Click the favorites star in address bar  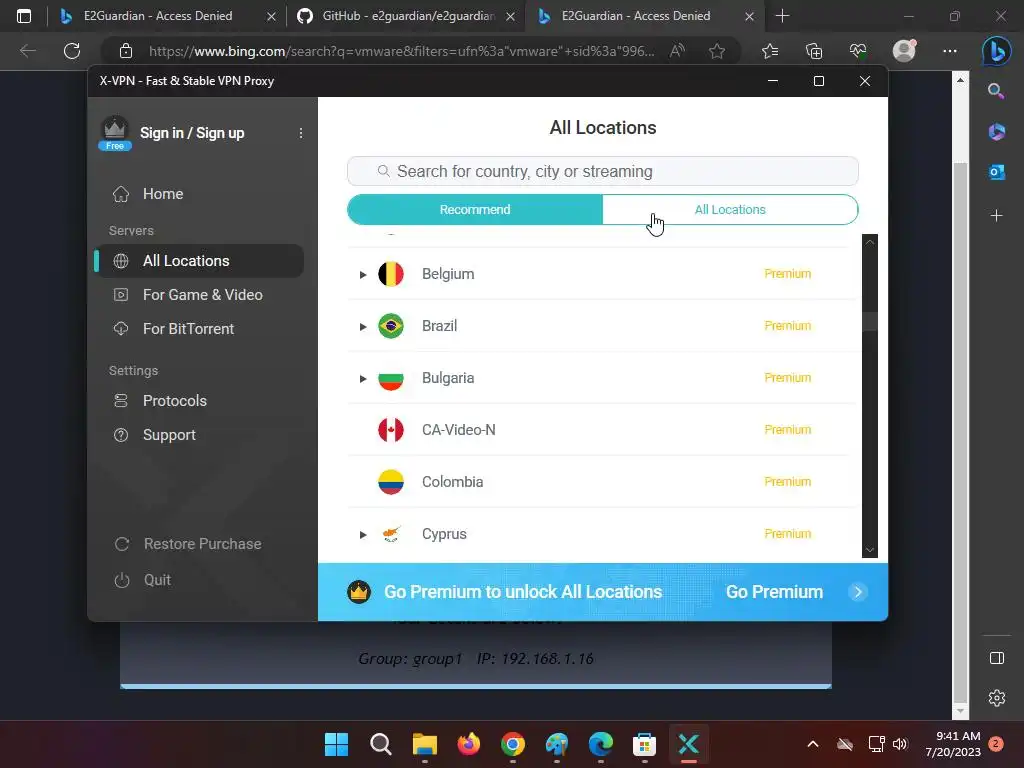pyautogui.click(x=717, y=51)
